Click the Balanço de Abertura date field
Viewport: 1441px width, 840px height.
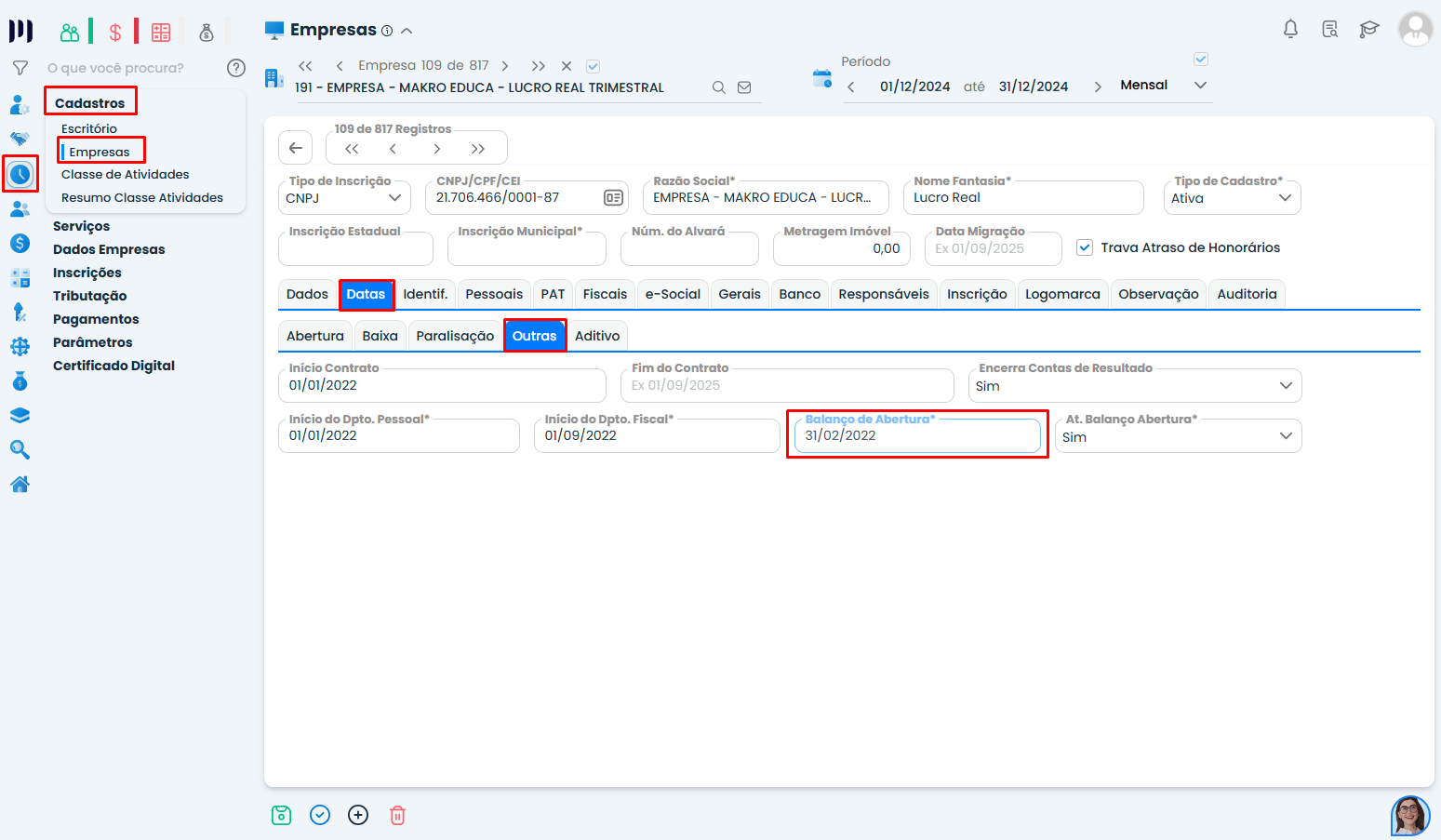click(917, 435)
